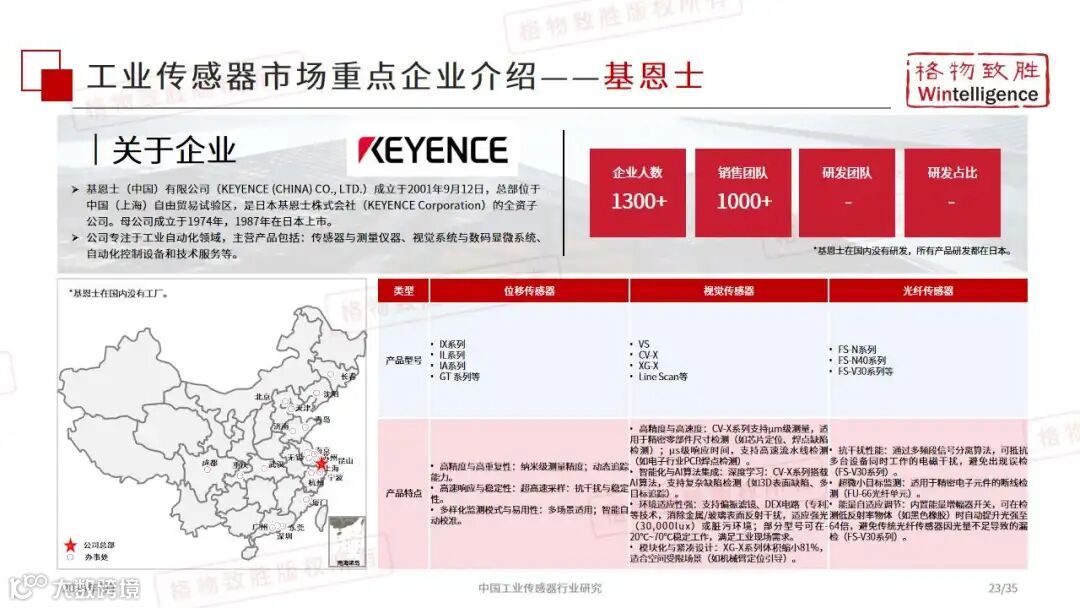Click the 办事处 legend label
Viewport: 1080px width, 608px height.
point(96,557)
